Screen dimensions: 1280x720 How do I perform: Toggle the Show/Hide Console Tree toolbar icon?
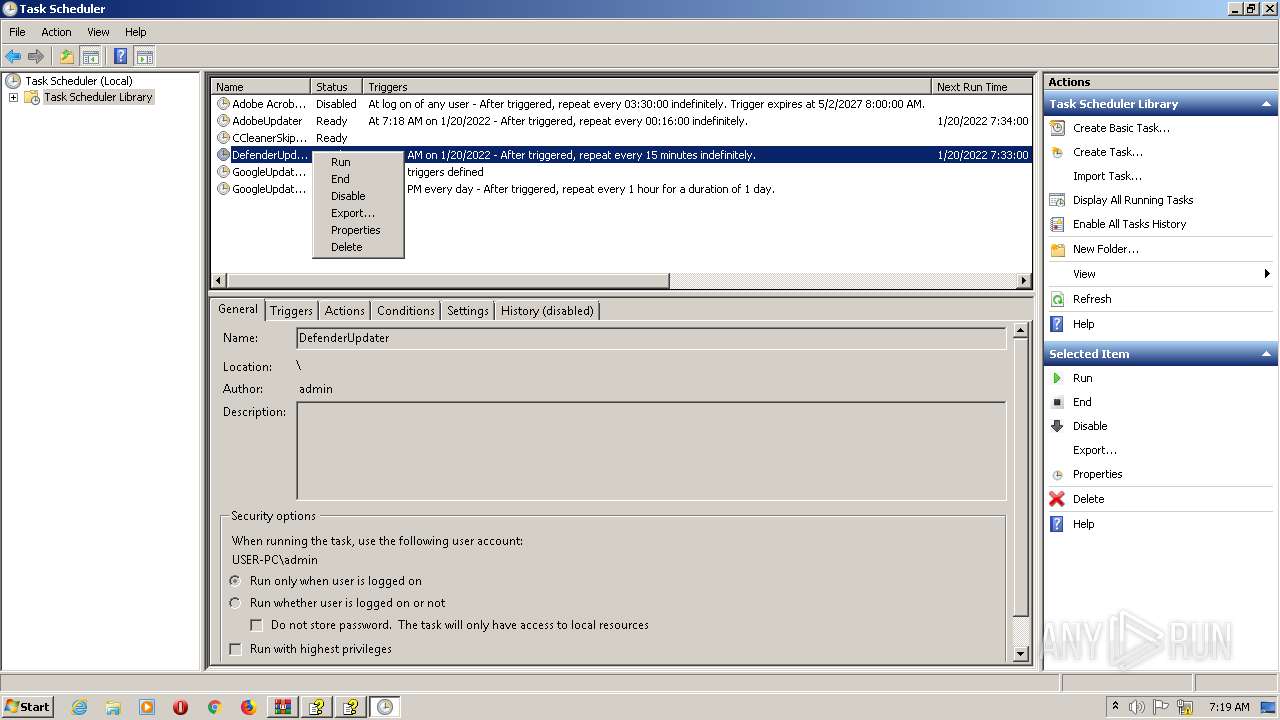(x=91, y=57)
